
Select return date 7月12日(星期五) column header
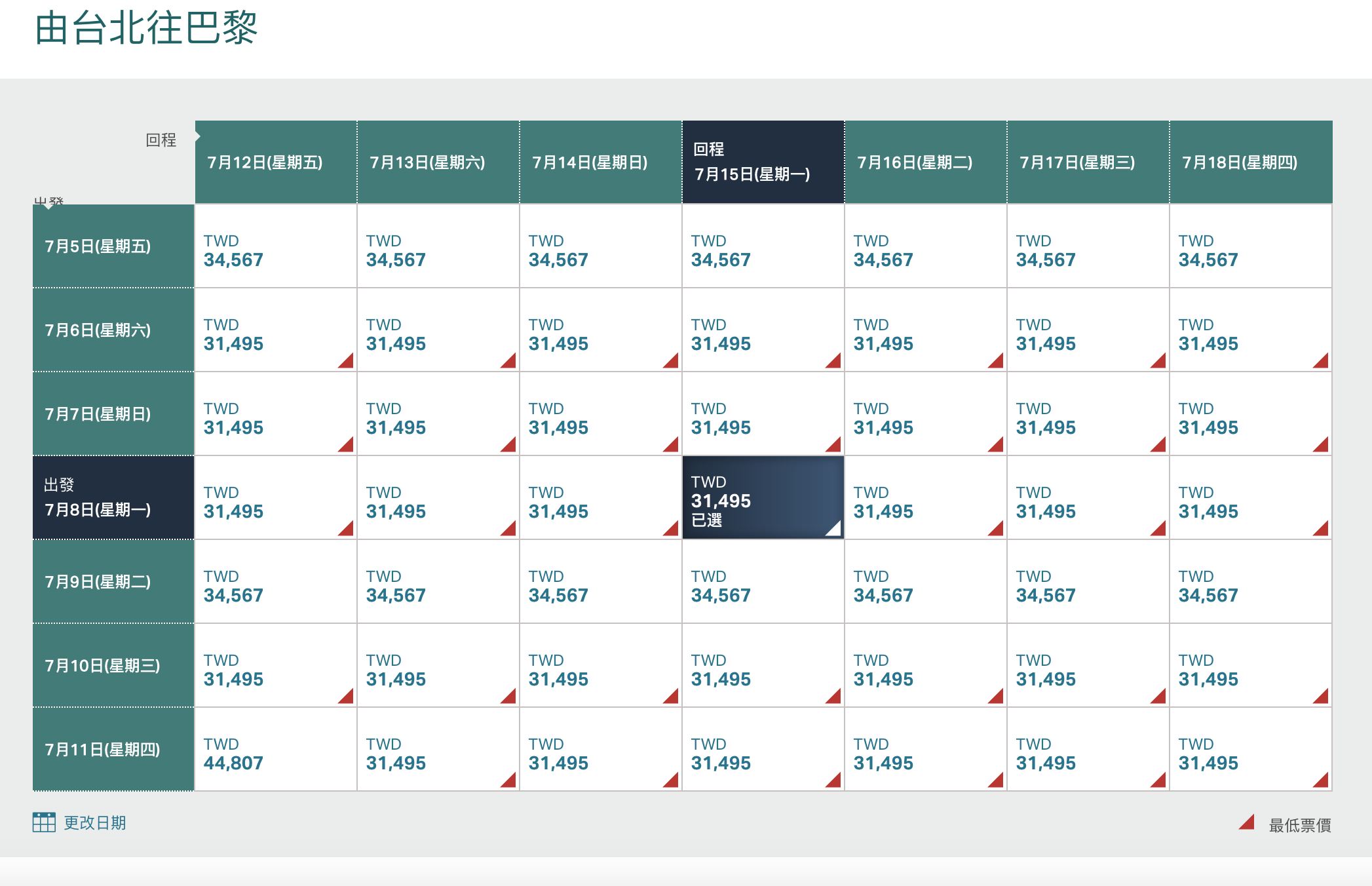[x=276, y=163]
